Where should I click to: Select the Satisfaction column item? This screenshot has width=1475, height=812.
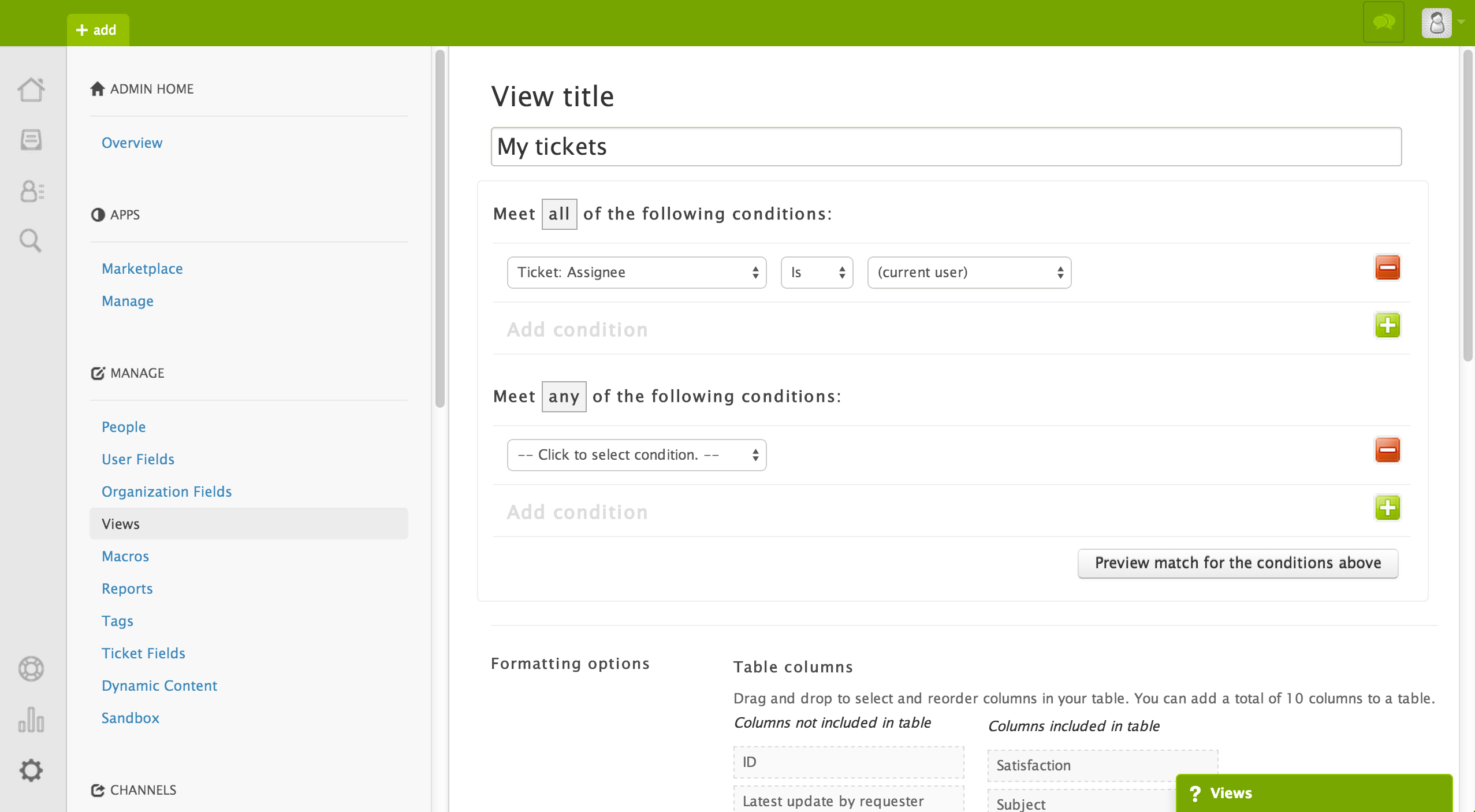1102,765
